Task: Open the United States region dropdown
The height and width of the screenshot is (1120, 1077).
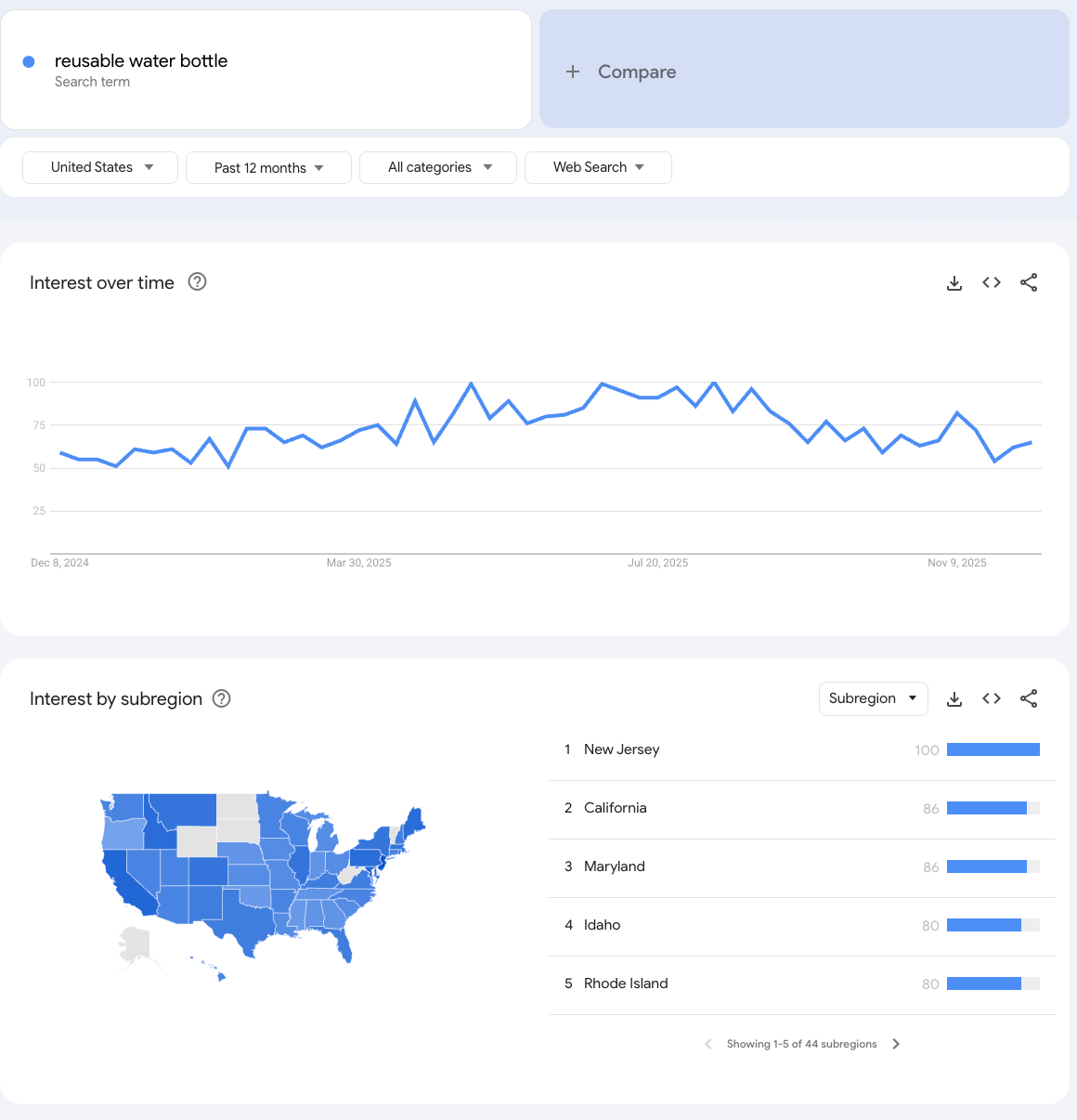Action: [99, 167]
